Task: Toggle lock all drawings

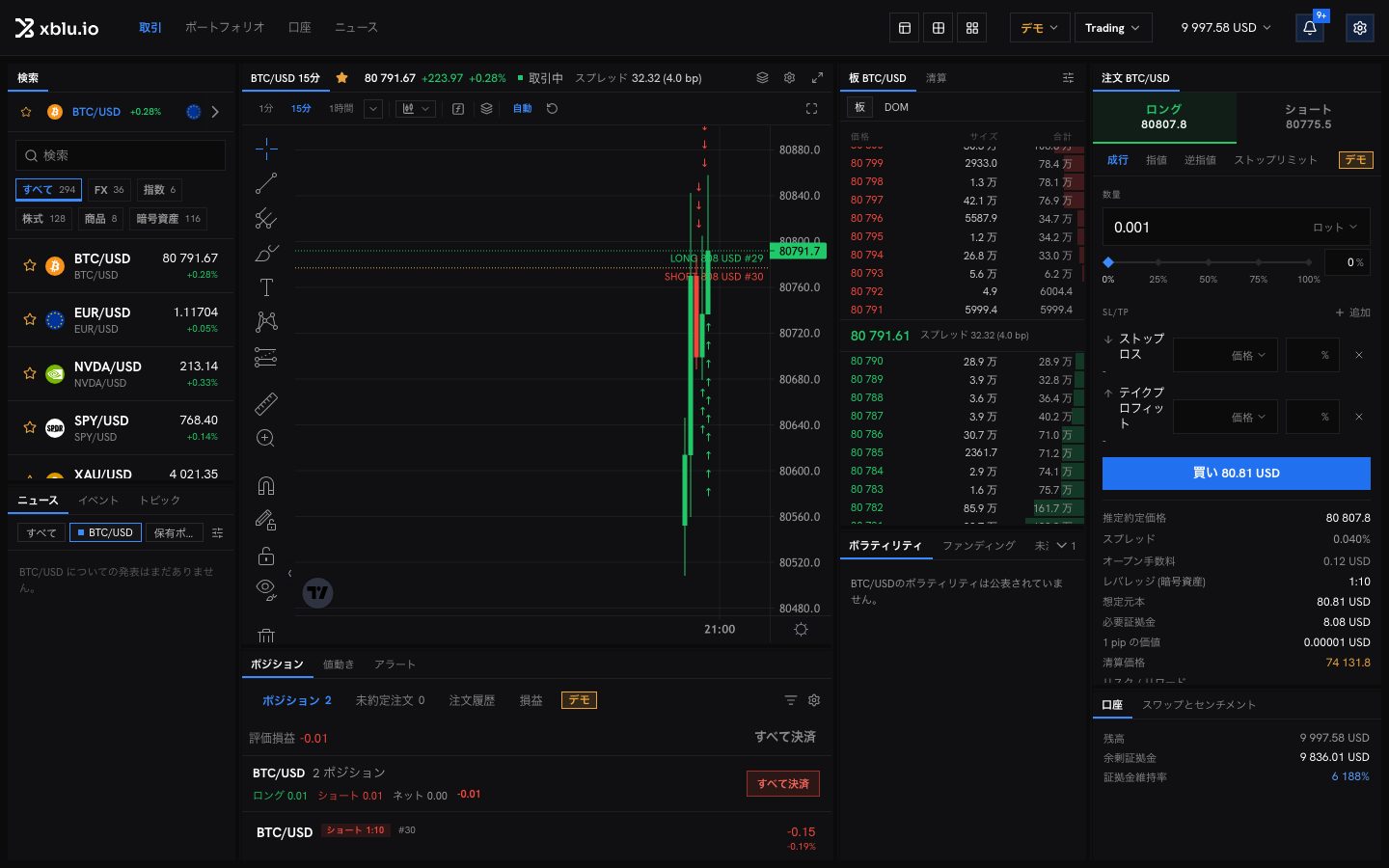Action: [x=266, y=556]
